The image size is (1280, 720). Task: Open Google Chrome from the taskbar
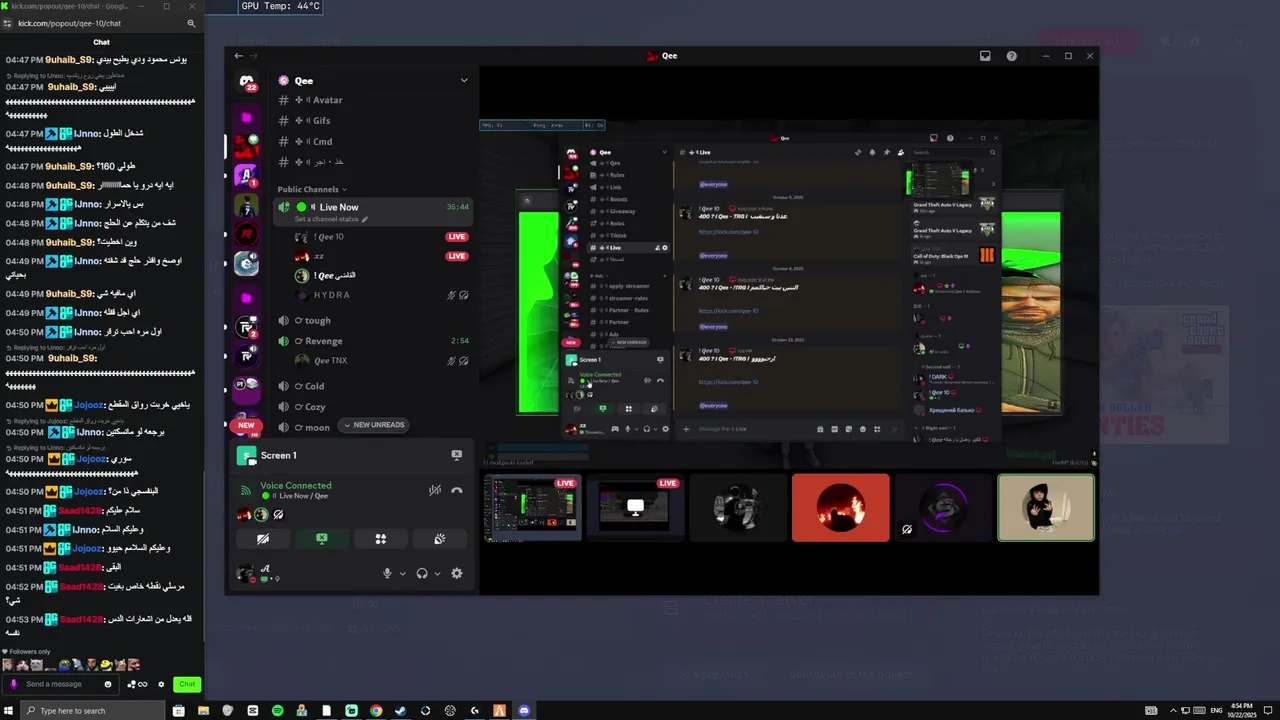click(376, 711)
